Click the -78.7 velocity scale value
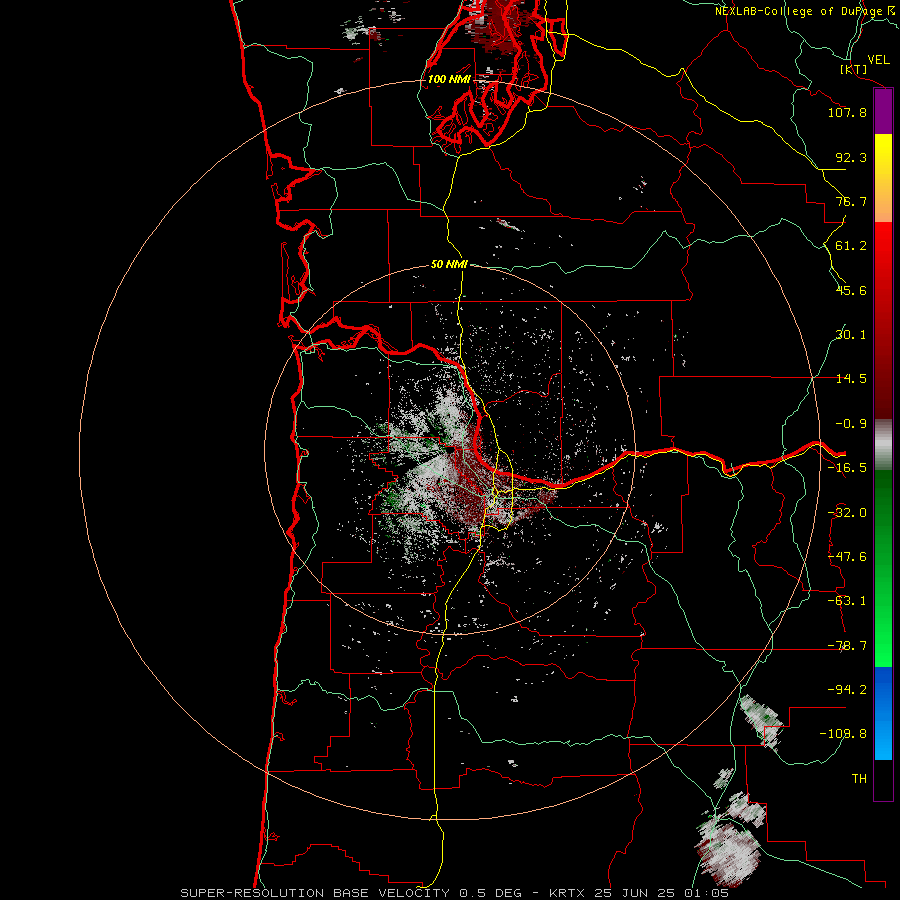 (x=847, y=646)
